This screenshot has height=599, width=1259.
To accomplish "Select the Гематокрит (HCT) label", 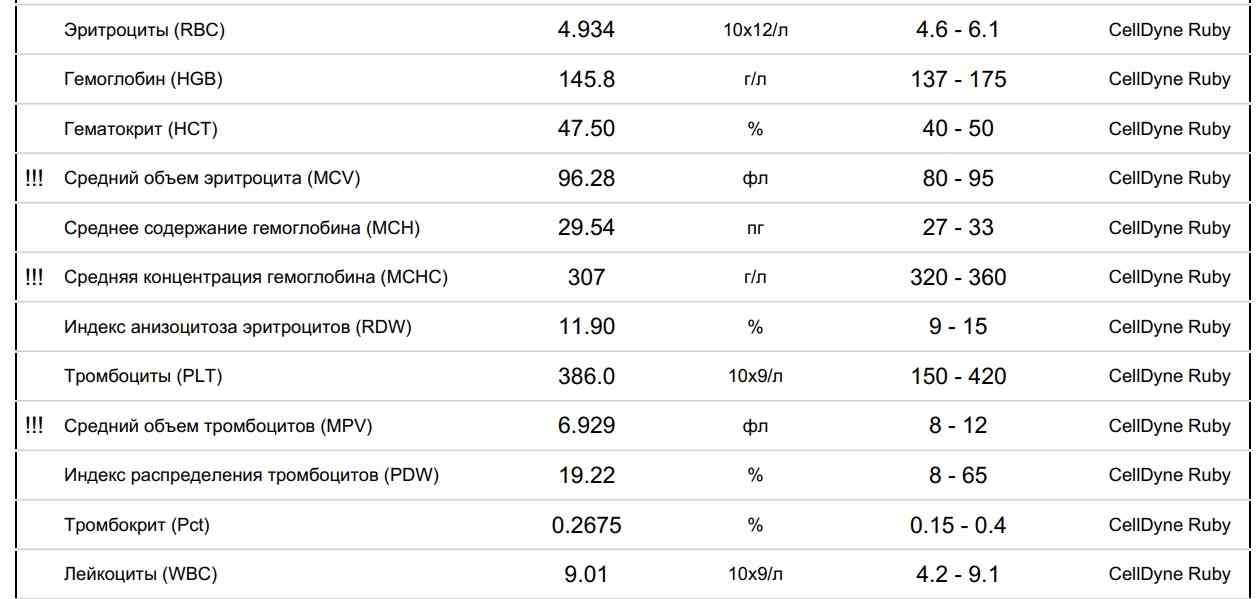I will (x=140, y=129).
